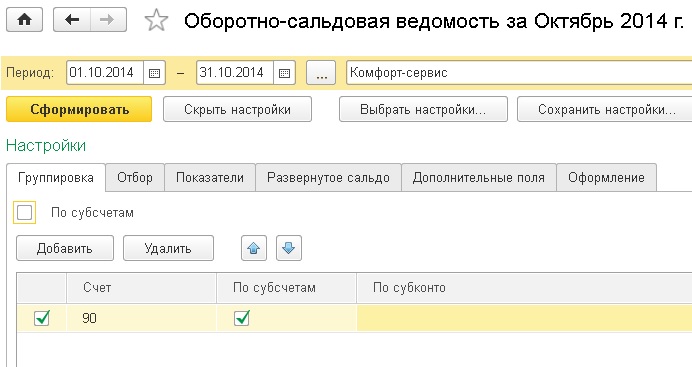This screenshot has height=367, width=692.
Task: Uncheck По субсчетам in the account 90 row
Action: tap(242, 318)
